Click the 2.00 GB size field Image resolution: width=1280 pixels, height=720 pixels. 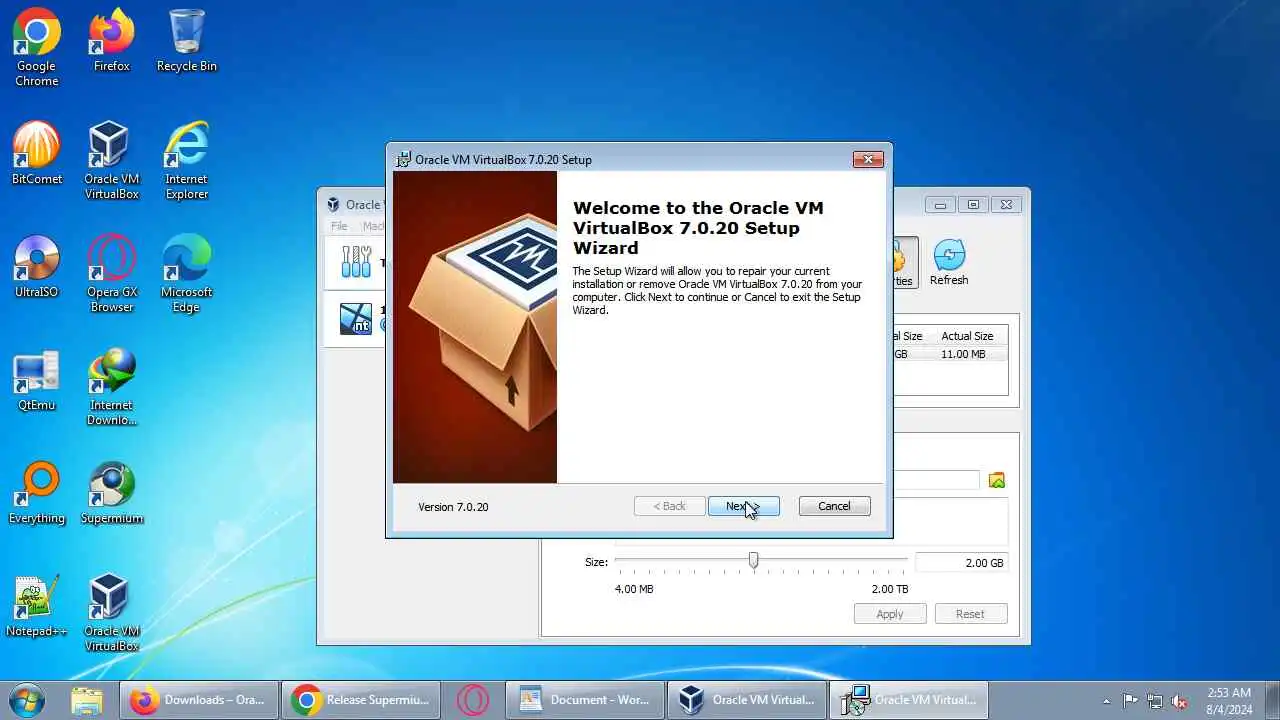[x=961, y=563]
